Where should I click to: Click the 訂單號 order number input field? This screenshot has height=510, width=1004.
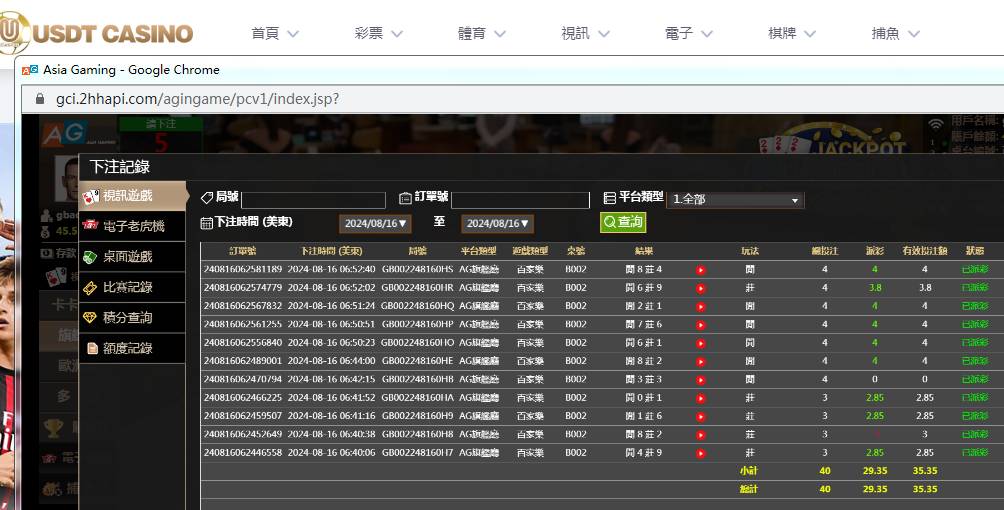[520, 200]
